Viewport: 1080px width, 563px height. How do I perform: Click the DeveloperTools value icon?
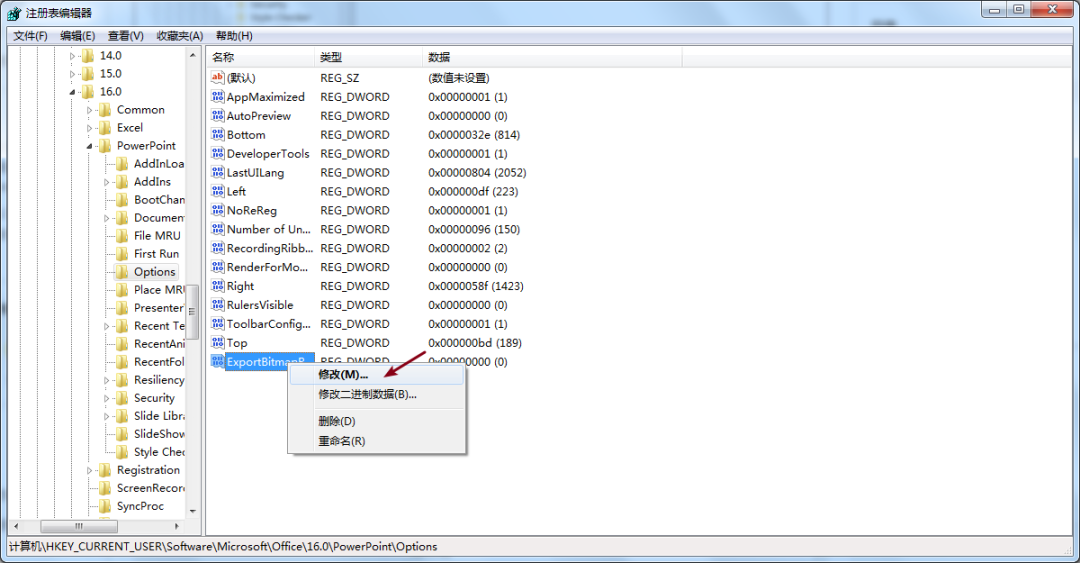click(218, 153)
